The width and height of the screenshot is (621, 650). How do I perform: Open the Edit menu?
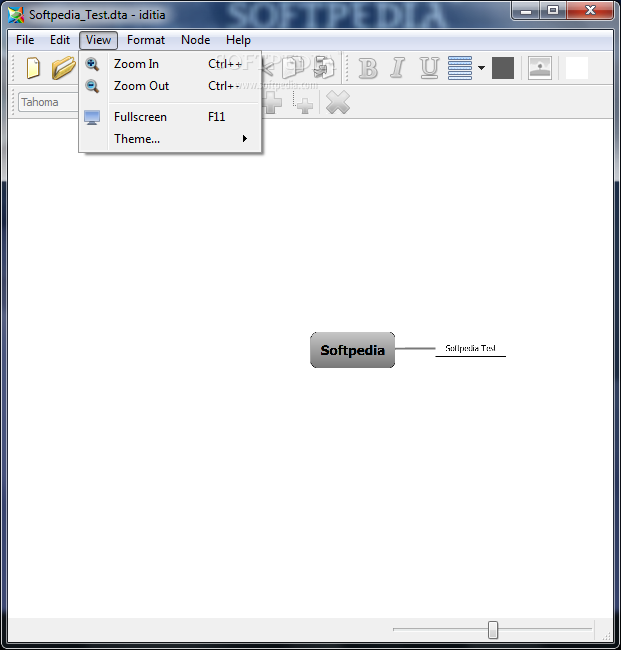[x=60, y=40]
